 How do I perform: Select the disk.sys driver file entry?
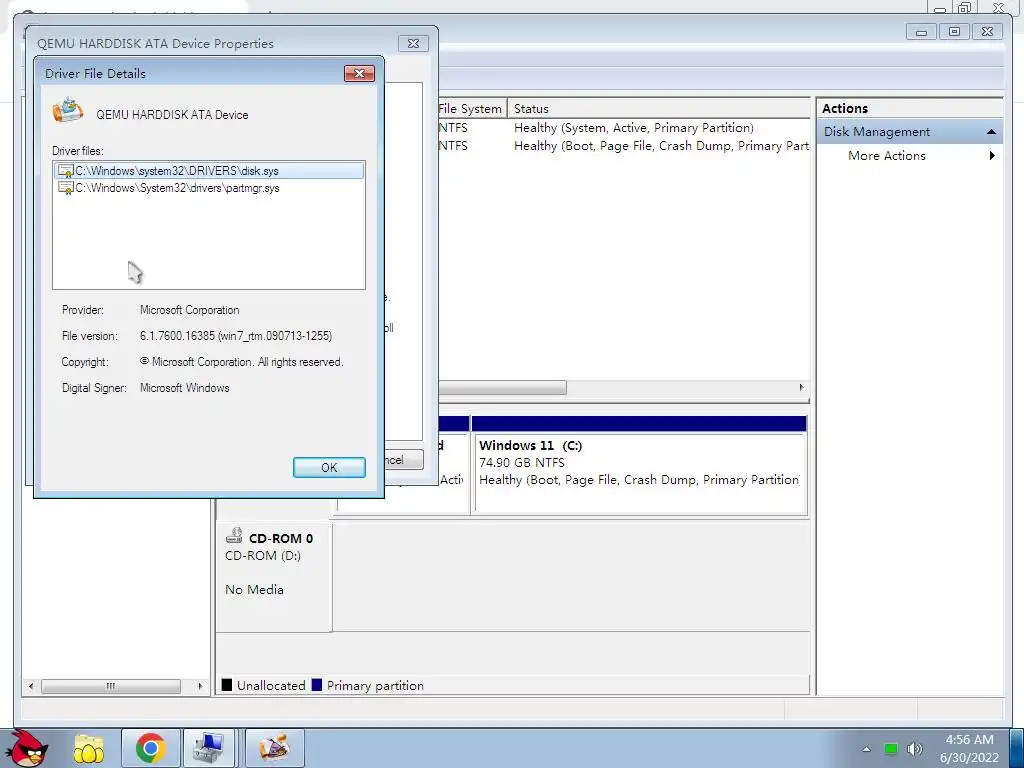pos(209,171)
